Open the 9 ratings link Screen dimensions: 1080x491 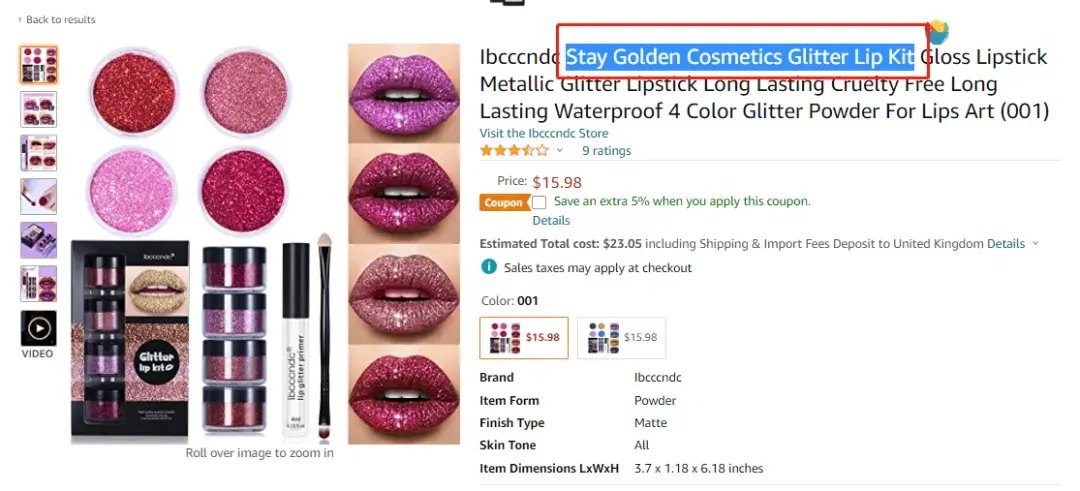pos(606,151)
